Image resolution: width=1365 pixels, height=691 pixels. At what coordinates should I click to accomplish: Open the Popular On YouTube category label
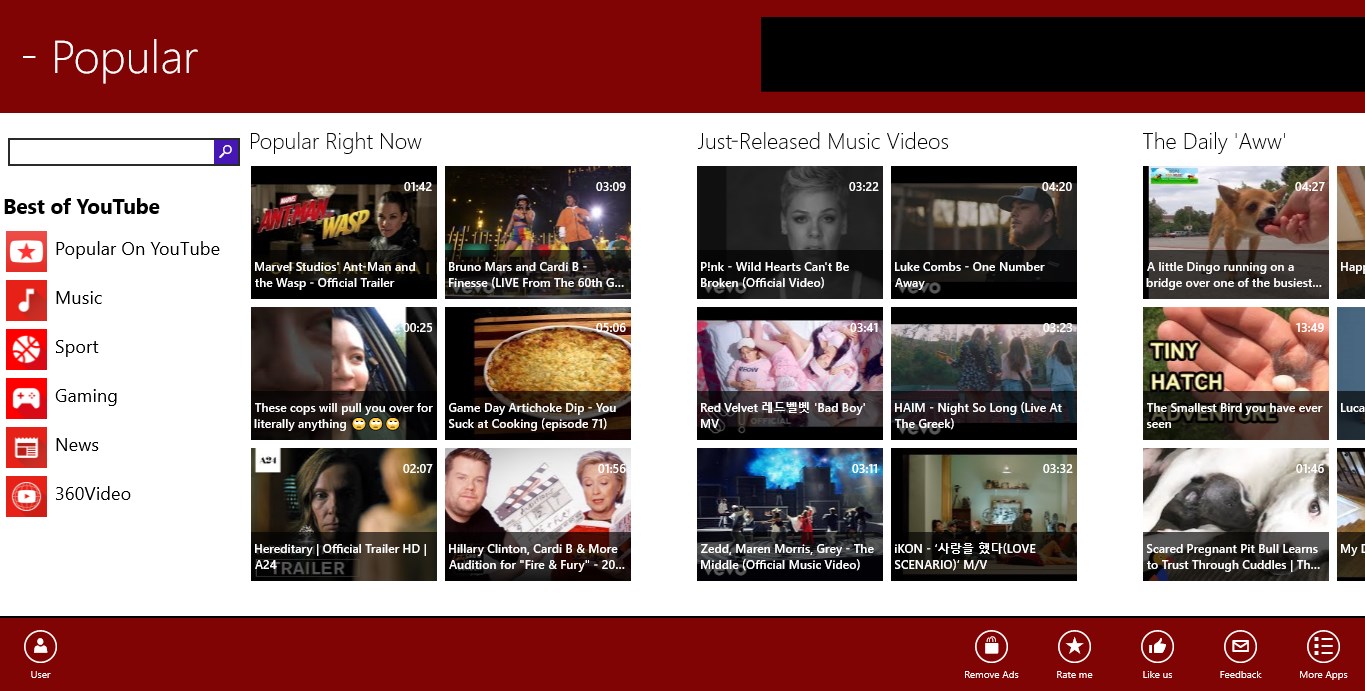[x=137, y=249]
